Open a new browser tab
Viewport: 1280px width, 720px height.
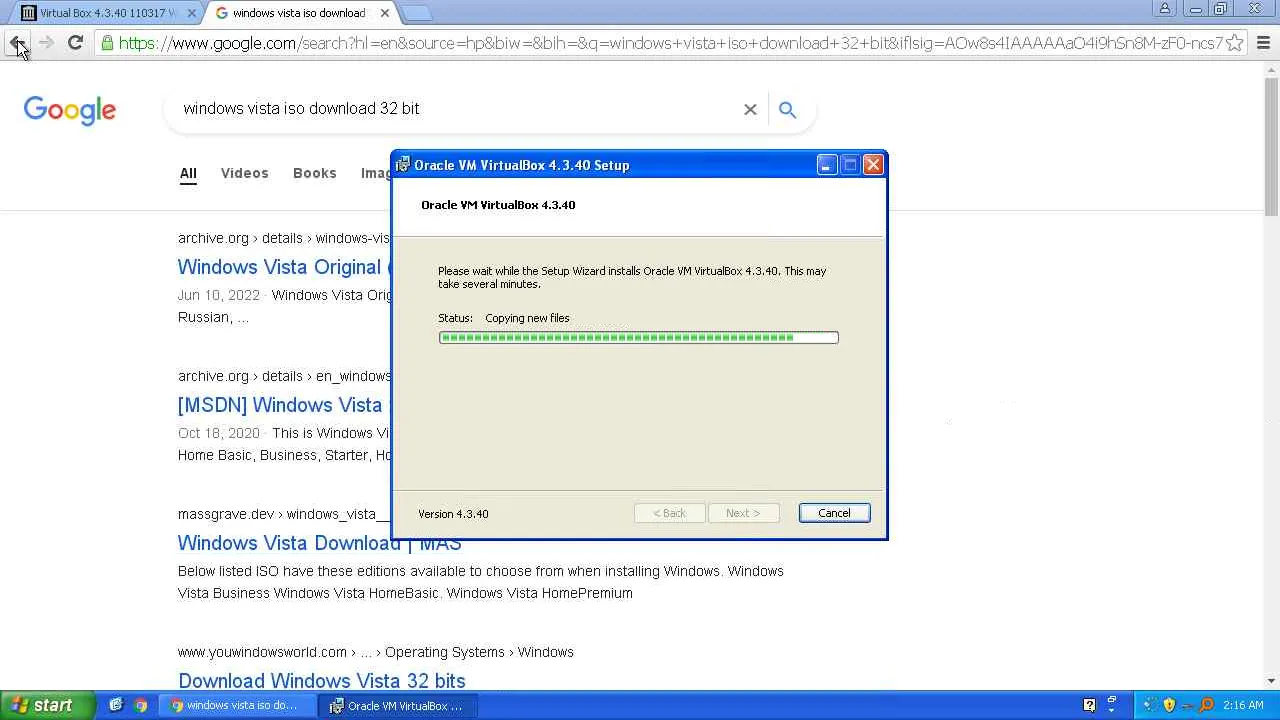pos(416,13)
